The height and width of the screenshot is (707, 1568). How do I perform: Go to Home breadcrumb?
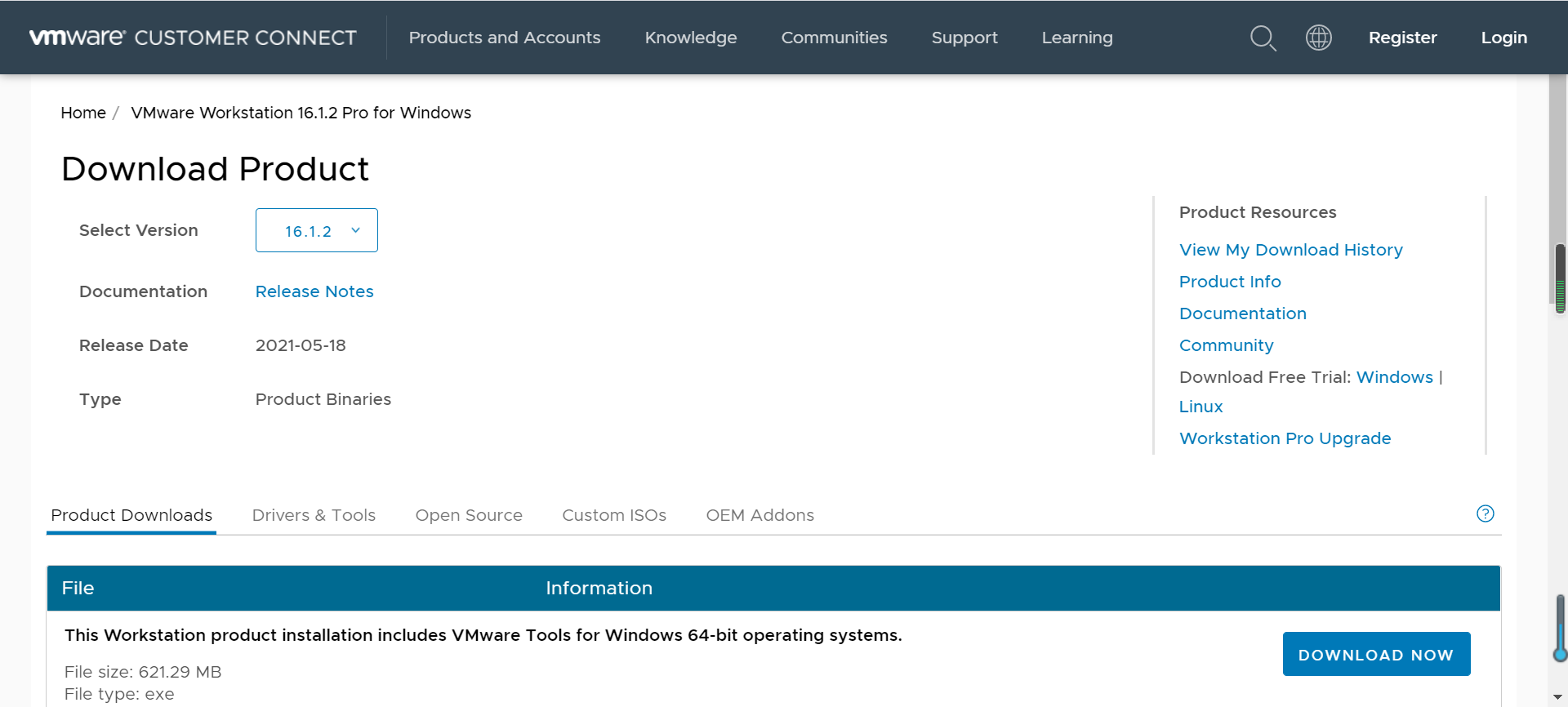coord(83,113)
